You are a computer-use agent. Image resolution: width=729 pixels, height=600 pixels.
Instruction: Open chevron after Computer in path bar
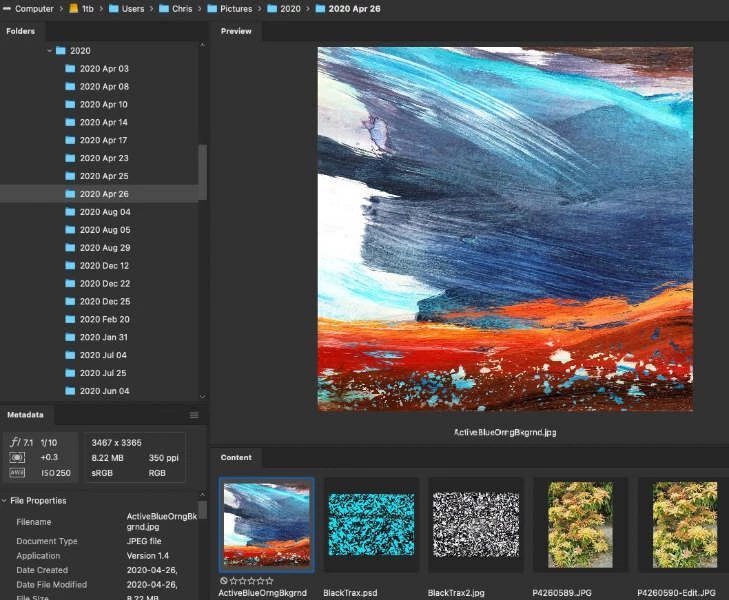[x=61, y=8]
